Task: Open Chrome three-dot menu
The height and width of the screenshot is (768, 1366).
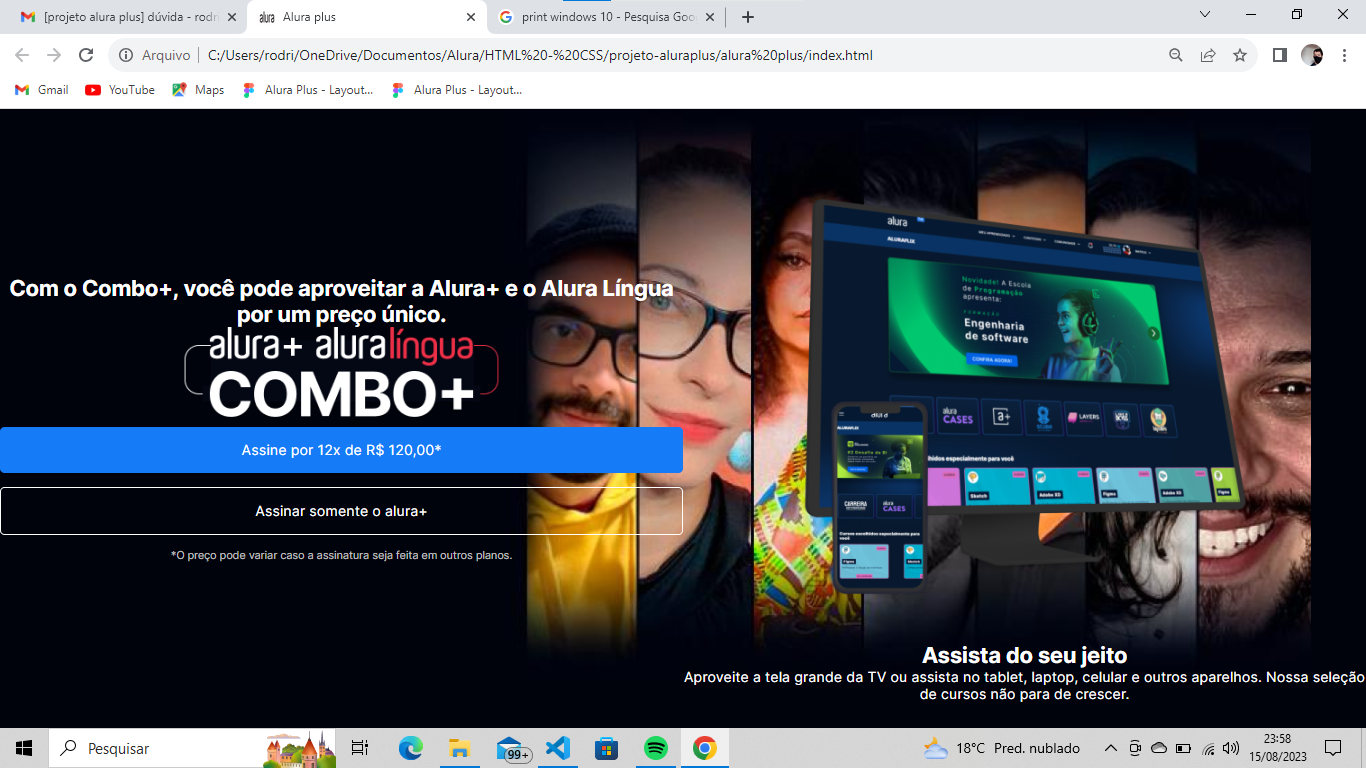Action: coord(1343,55)
